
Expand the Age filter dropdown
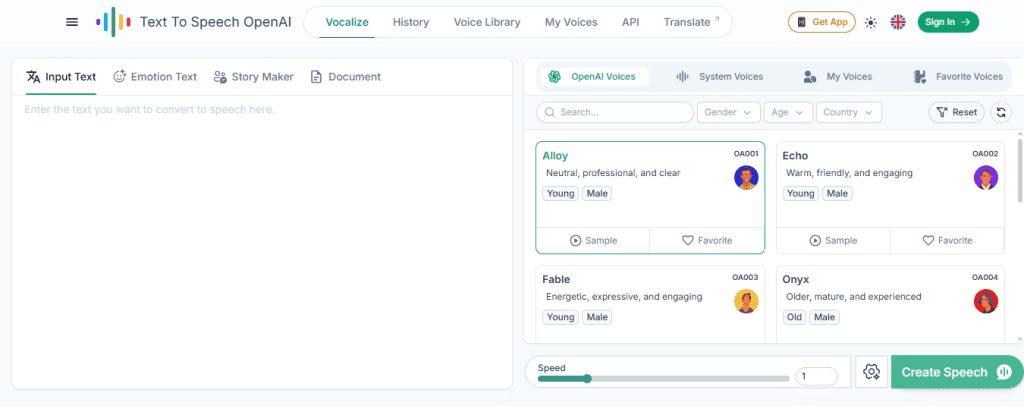tap(788, 112)
